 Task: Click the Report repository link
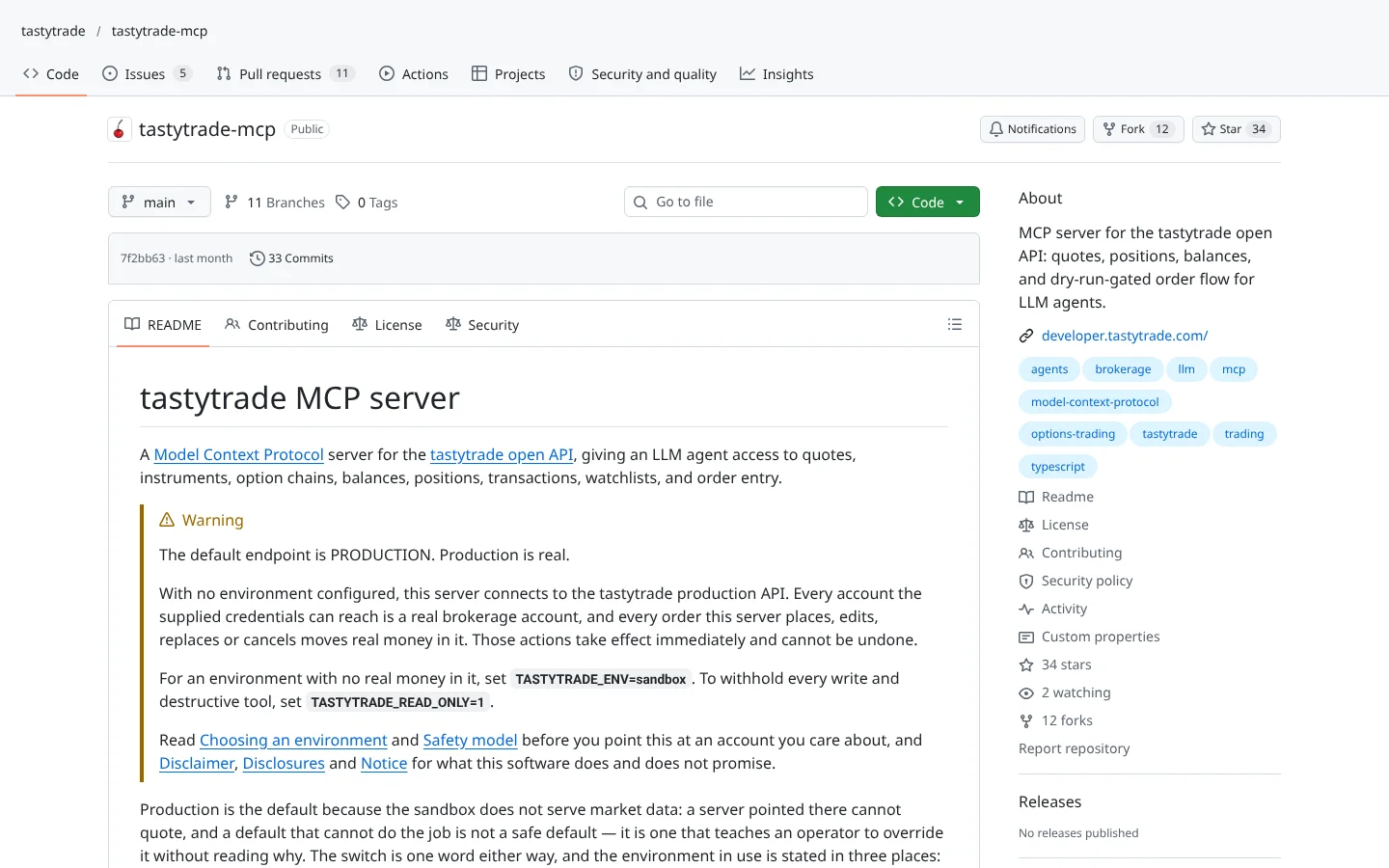[1074, 748]
